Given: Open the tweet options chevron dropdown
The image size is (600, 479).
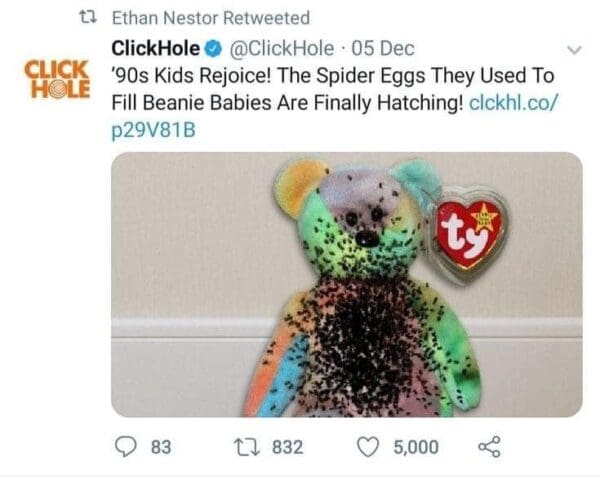Looking at the screenshot, I should [x=574, y=48].
